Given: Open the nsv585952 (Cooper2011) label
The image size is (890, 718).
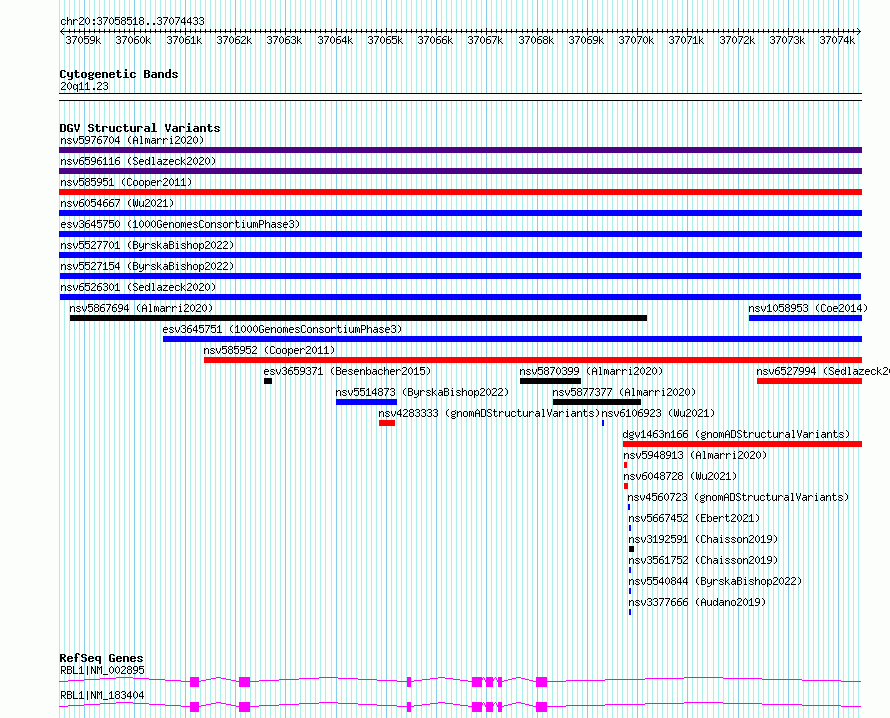Looking at the screenshot, I should pyautogui.click(x=269, y=350).
